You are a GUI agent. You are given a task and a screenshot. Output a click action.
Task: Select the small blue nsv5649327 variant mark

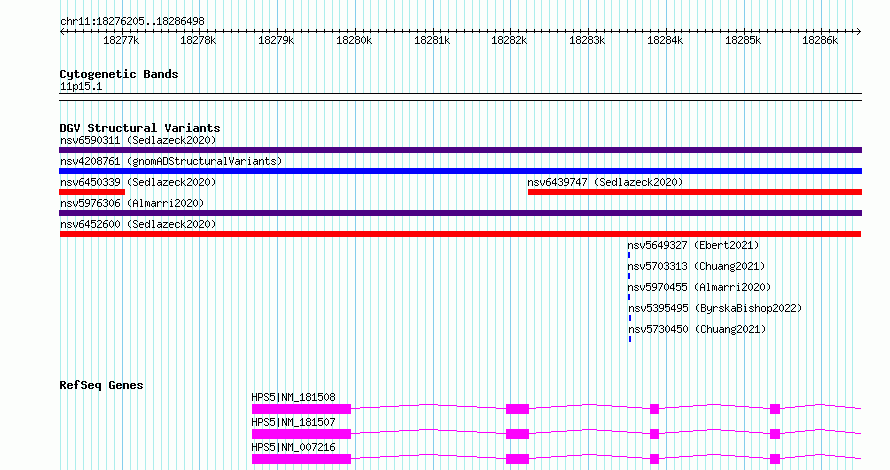pyautogui.click(x=629, y=255)
